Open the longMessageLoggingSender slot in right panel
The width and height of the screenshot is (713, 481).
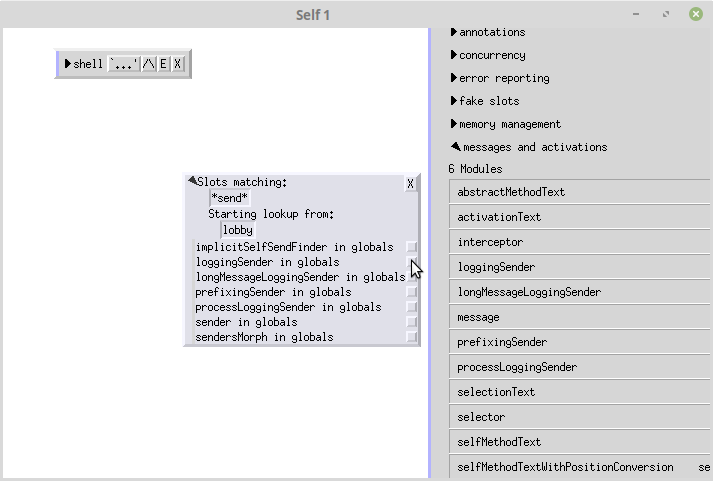(579, 292)
